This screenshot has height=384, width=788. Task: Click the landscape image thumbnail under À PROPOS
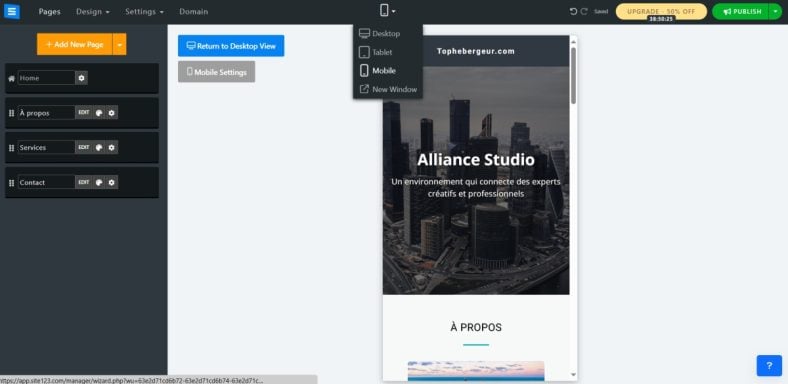(476, 370)
